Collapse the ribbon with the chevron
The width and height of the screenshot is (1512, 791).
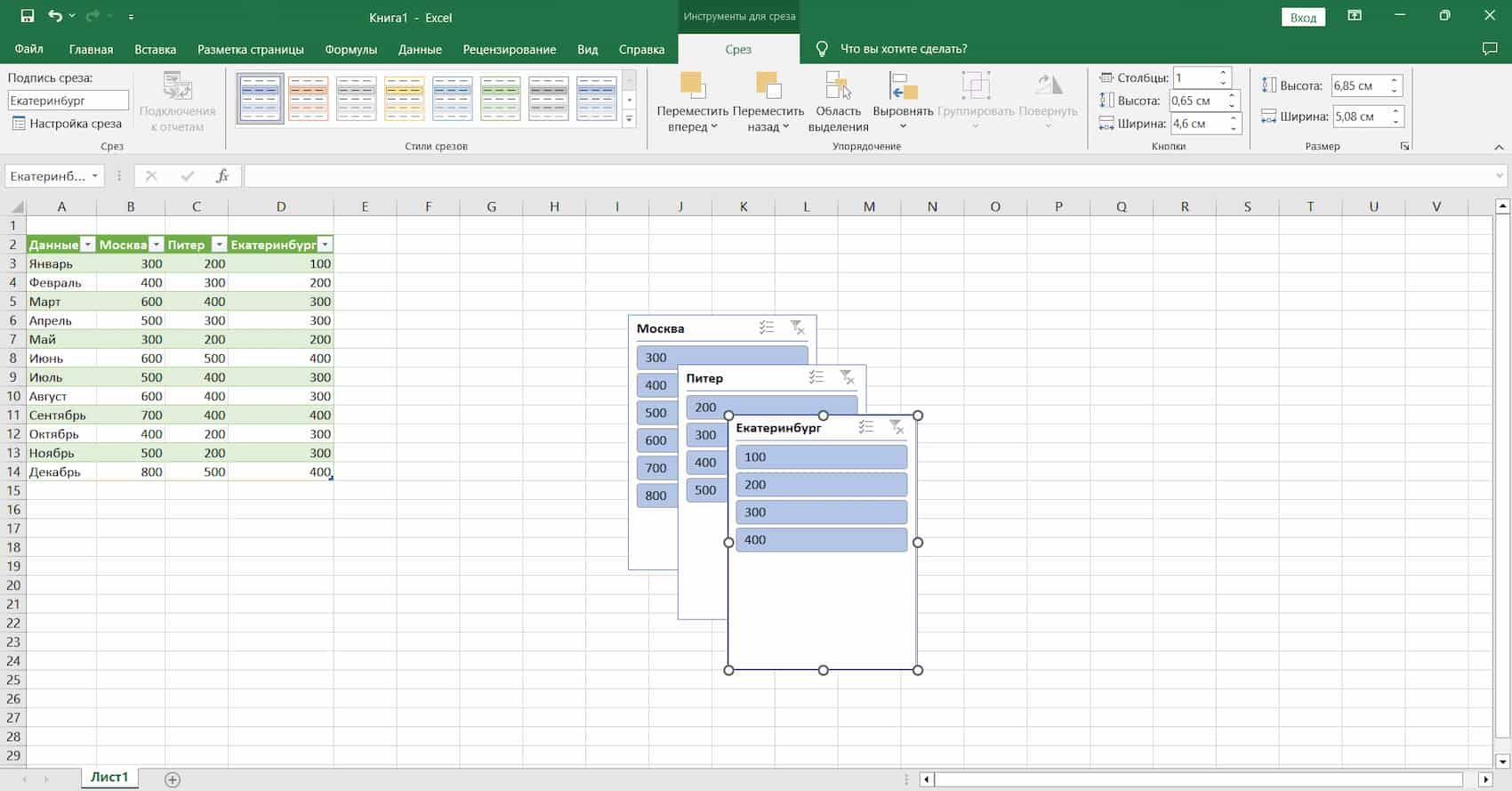point(1499,147)
